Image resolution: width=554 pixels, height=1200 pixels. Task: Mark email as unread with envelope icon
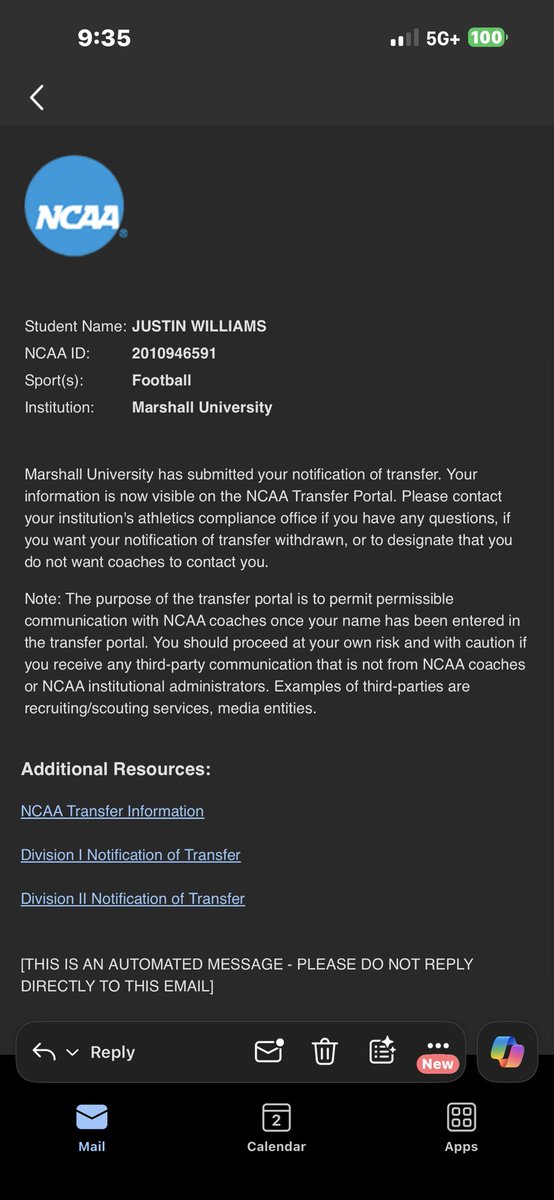tap(269, 1051)
